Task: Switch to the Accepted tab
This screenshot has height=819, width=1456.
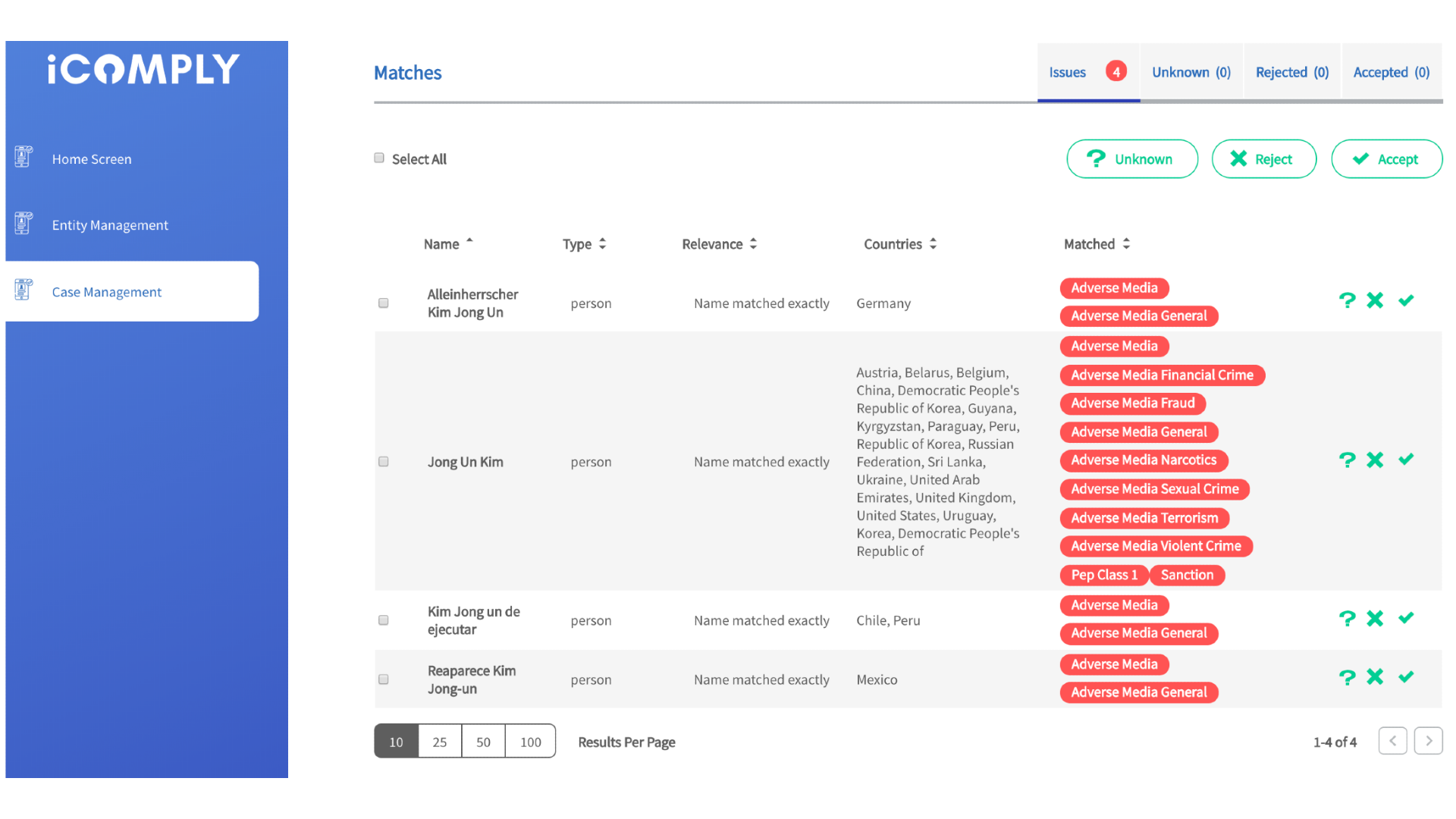Action: [1391, 72]
